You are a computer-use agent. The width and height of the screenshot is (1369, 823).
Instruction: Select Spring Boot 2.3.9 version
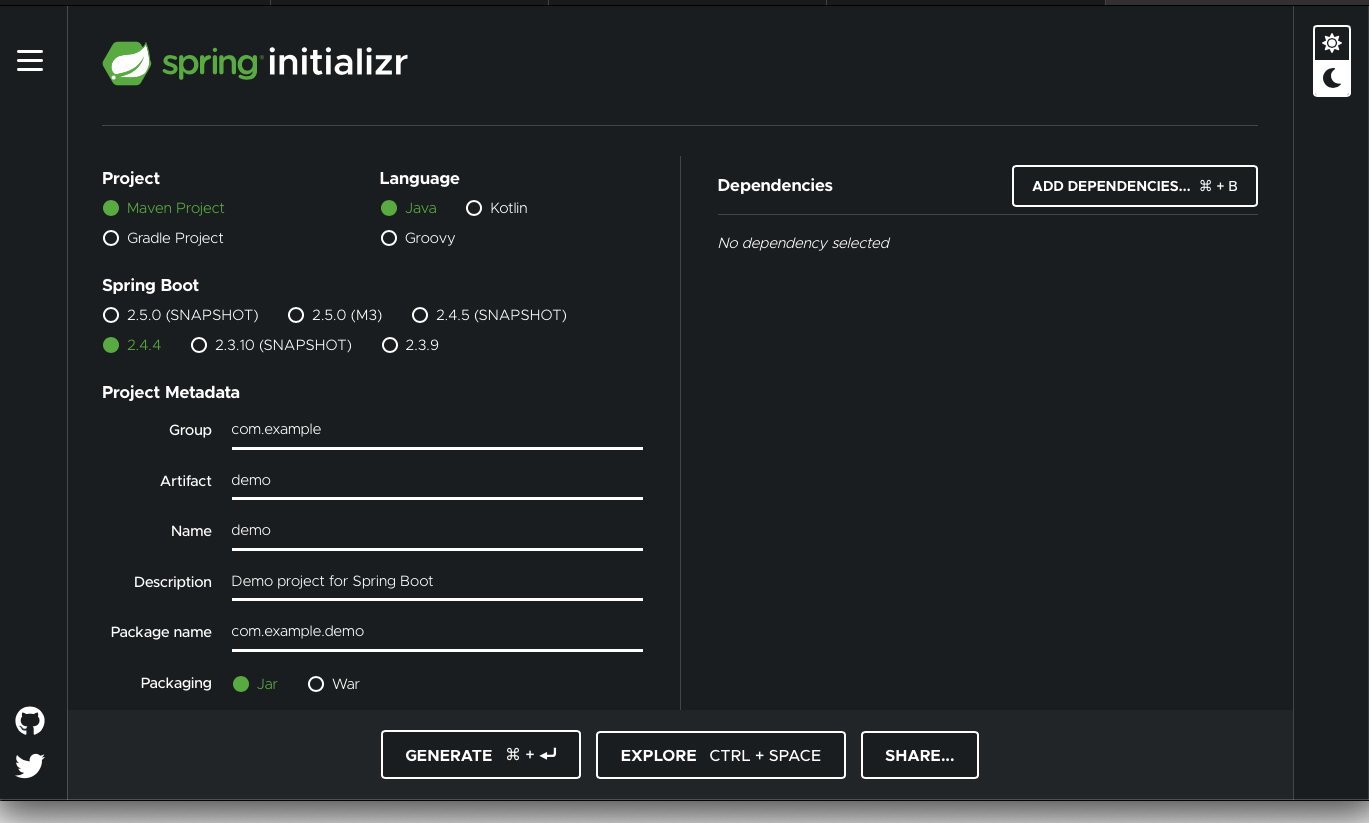tap(410, 345)
